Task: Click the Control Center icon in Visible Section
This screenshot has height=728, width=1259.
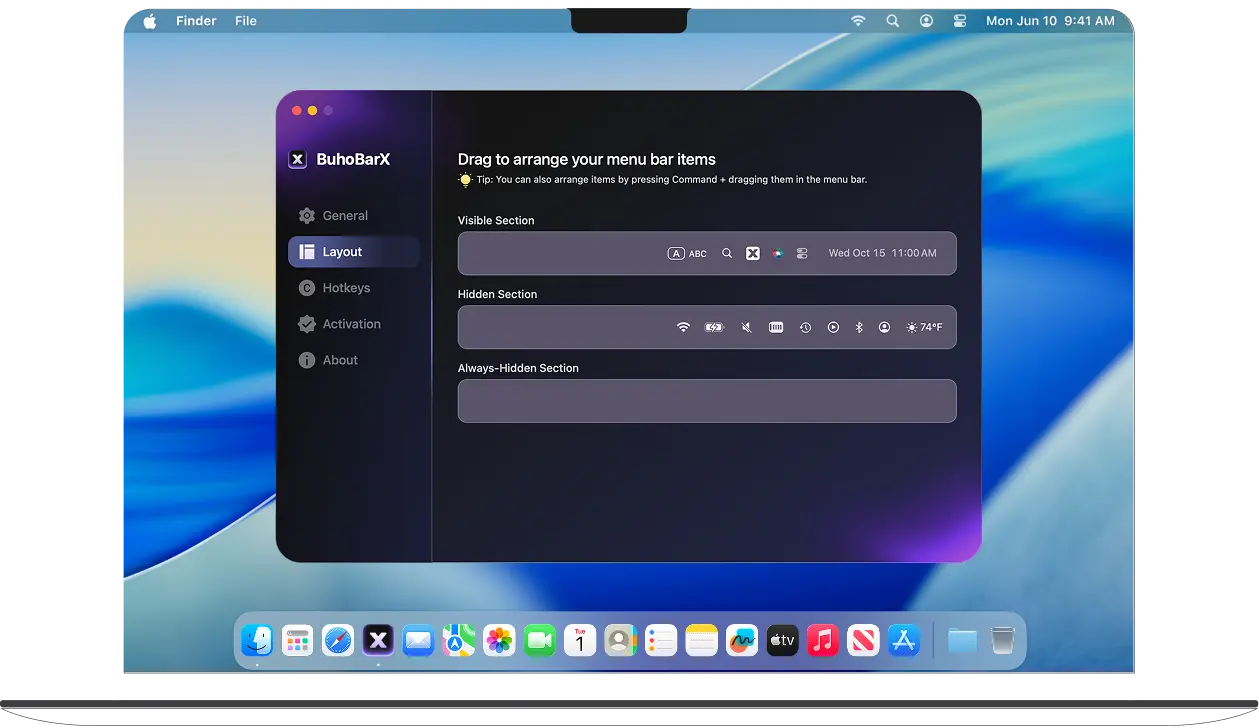Action: [802, 254]
